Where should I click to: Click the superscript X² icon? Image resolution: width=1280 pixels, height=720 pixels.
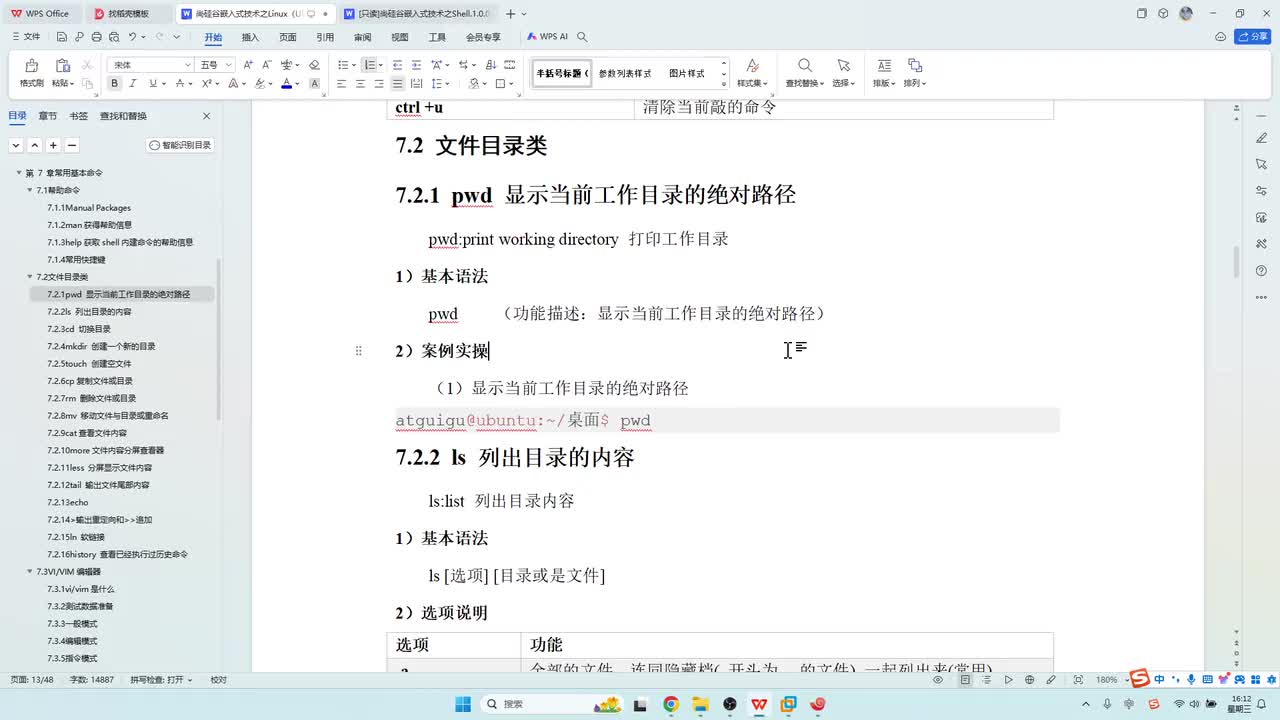click(x=206, y=84)
